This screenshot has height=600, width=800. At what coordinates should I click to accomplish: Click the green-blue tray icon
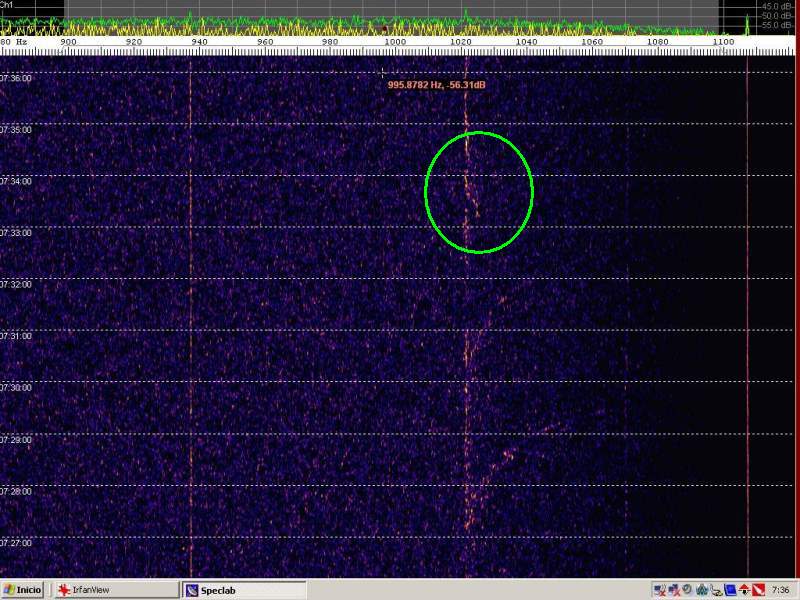[701, 590]
